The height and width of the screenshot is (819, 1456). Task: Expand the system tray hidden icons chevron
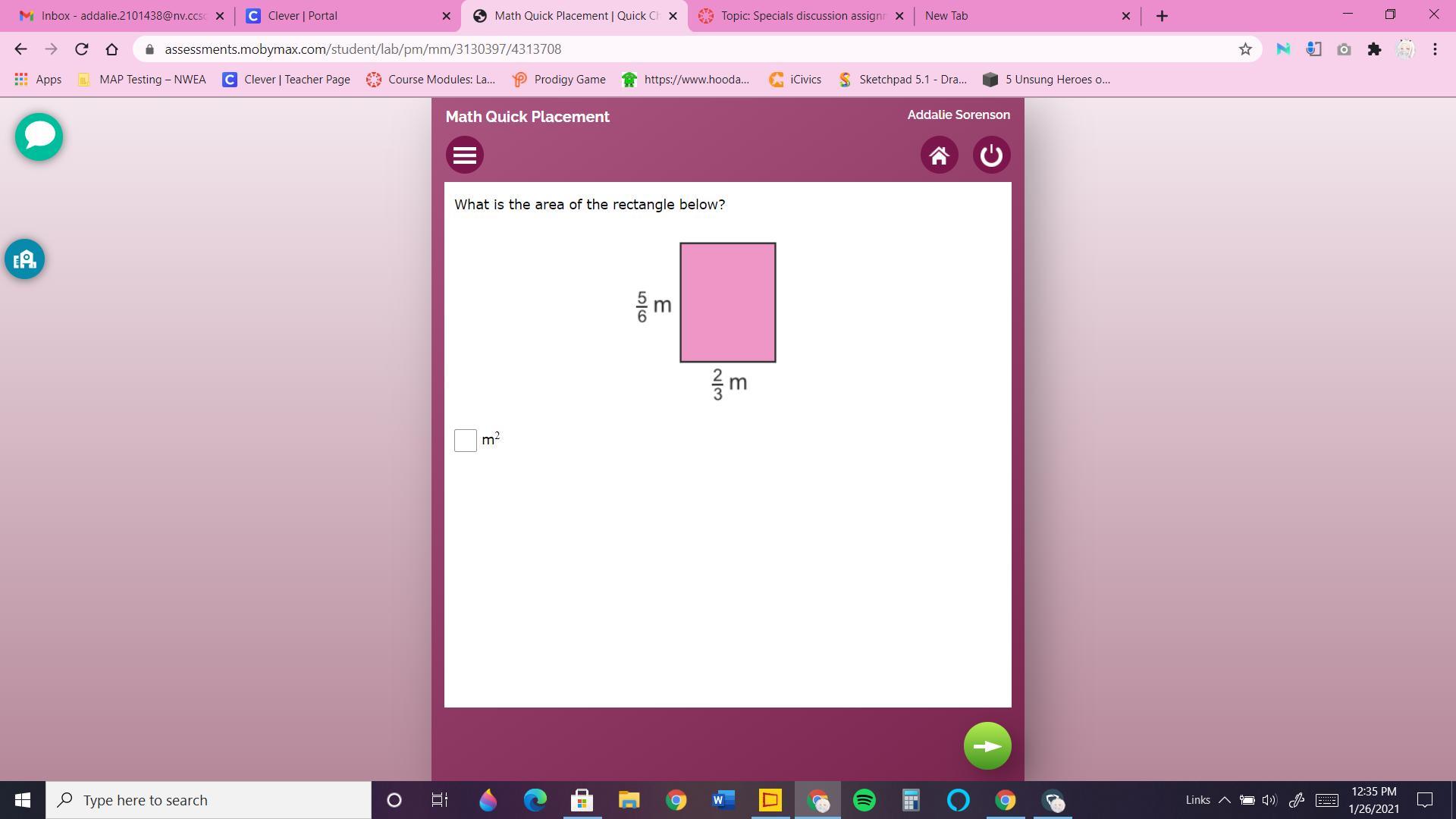(1224, 800)
